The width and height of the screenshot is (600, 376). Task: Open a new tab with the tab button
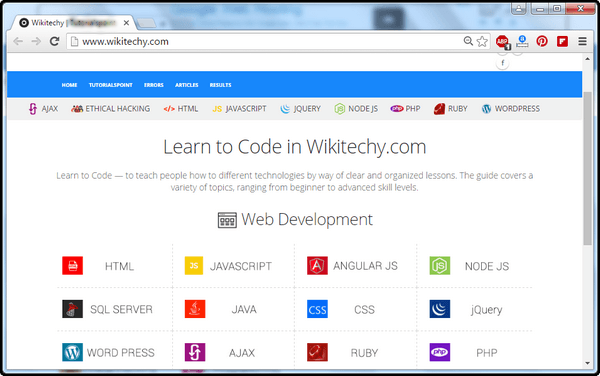(147, 23)
